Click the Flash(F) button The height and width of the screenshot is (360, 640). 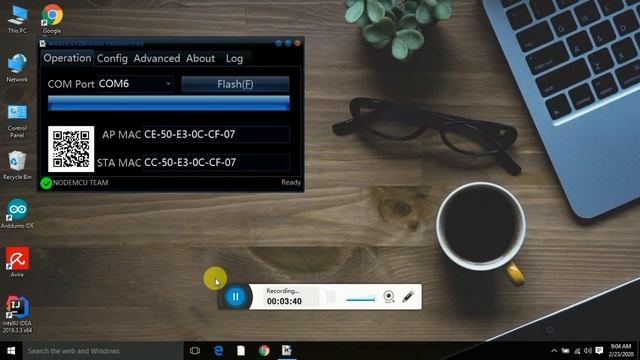point(235,84)
